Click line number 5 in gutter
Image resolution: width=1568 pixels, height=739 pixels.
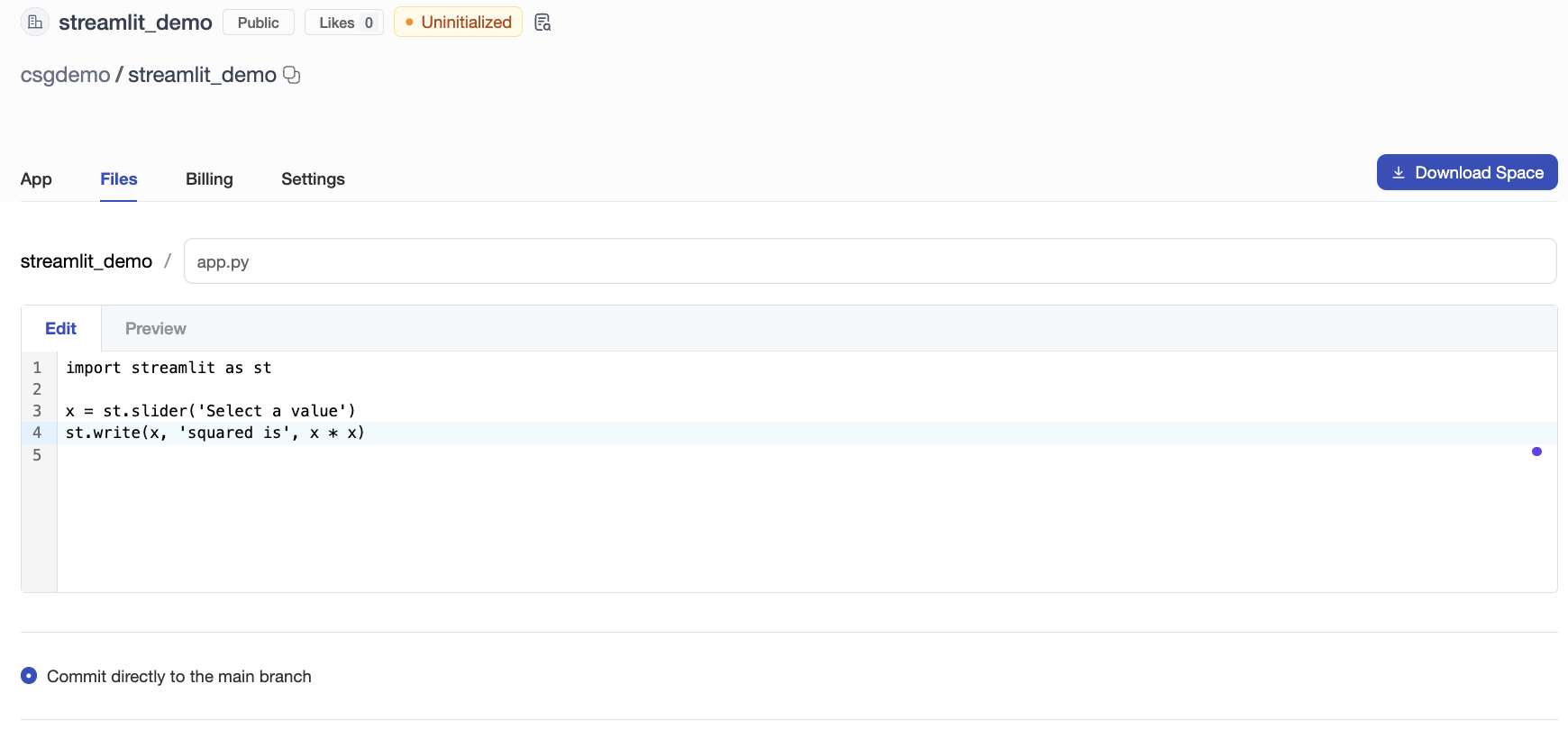coord(37,455)
